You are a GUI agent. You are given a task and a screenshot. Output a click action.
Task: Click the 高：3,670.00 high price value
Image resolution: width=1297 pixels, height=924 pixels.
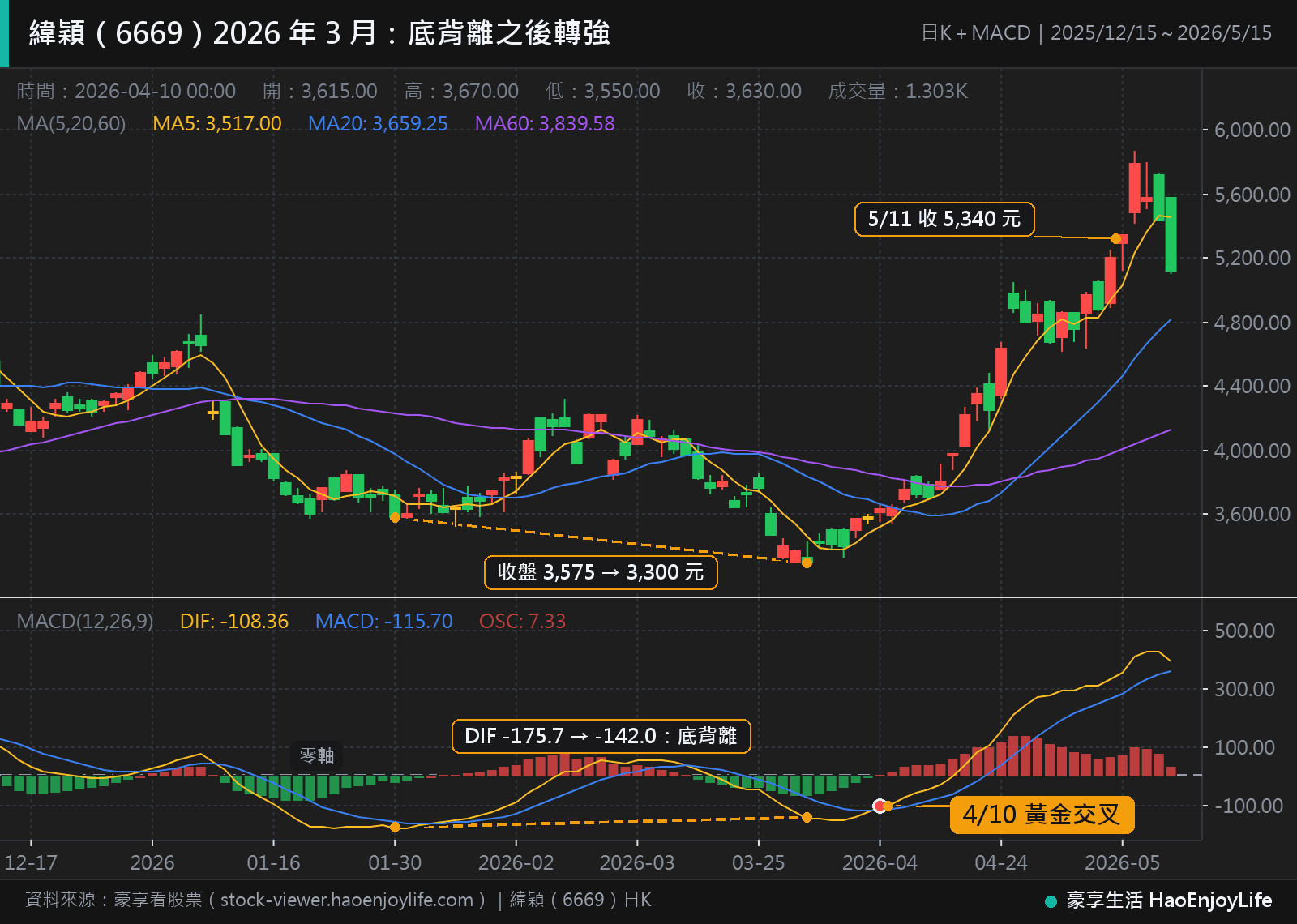[x=461, y=91]
